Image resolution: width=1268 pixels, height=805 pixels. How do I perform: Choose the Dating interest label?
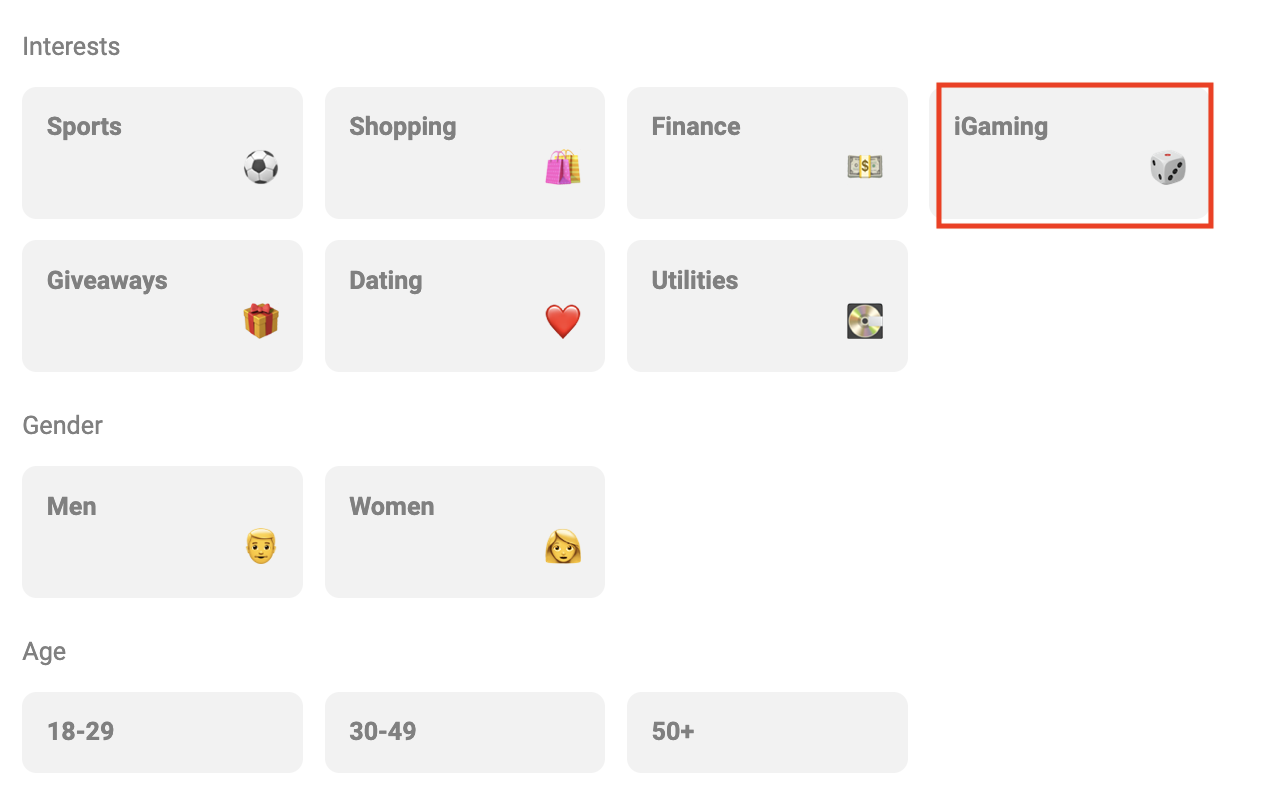point(386,281)
